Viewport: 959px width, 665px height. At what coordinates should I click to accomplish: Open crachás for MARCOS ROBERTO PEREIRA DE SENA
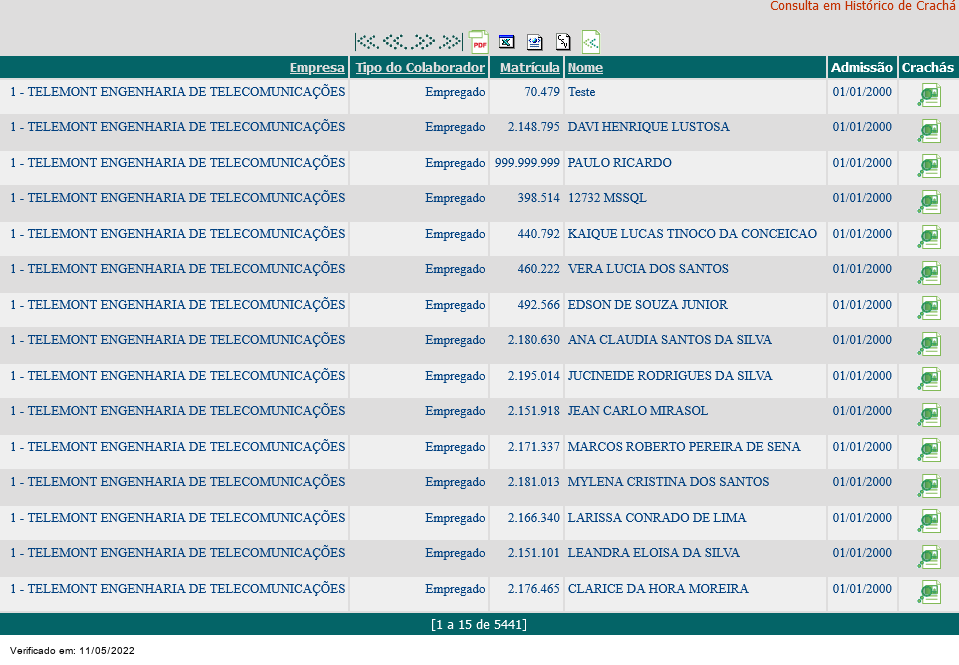click(x=928, y=451)
